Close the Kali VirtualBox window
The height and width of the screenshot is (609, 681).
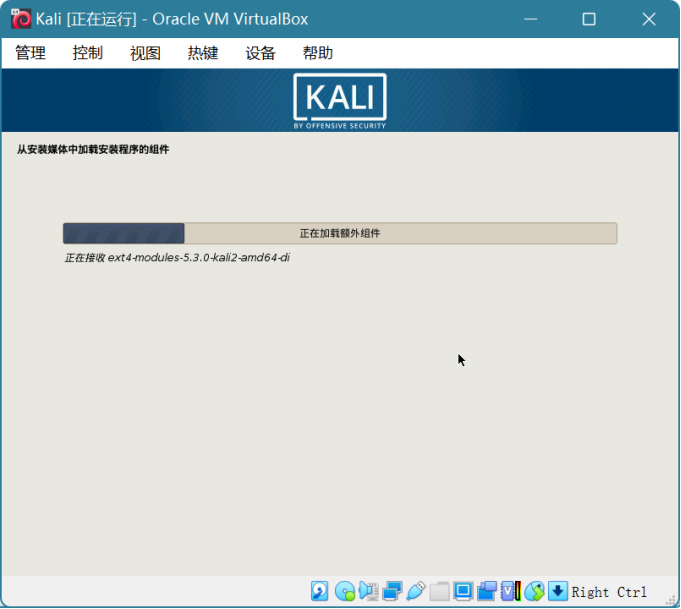(649, 19)
